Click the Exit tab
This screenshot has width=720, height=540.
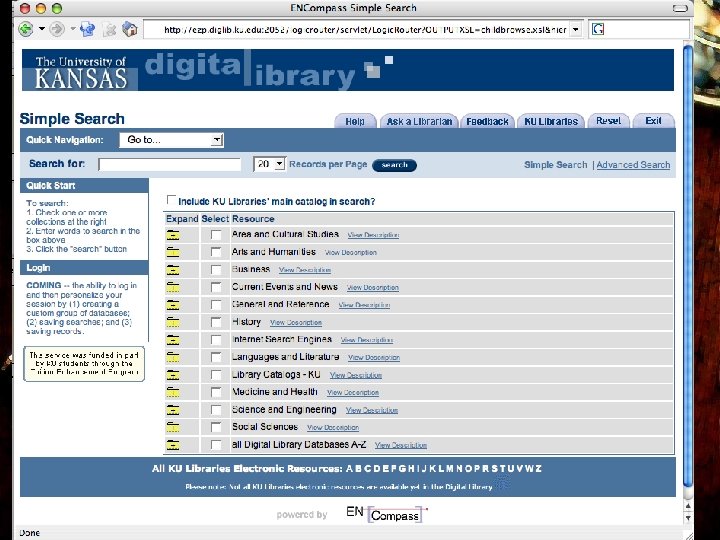tap(653, 121)
